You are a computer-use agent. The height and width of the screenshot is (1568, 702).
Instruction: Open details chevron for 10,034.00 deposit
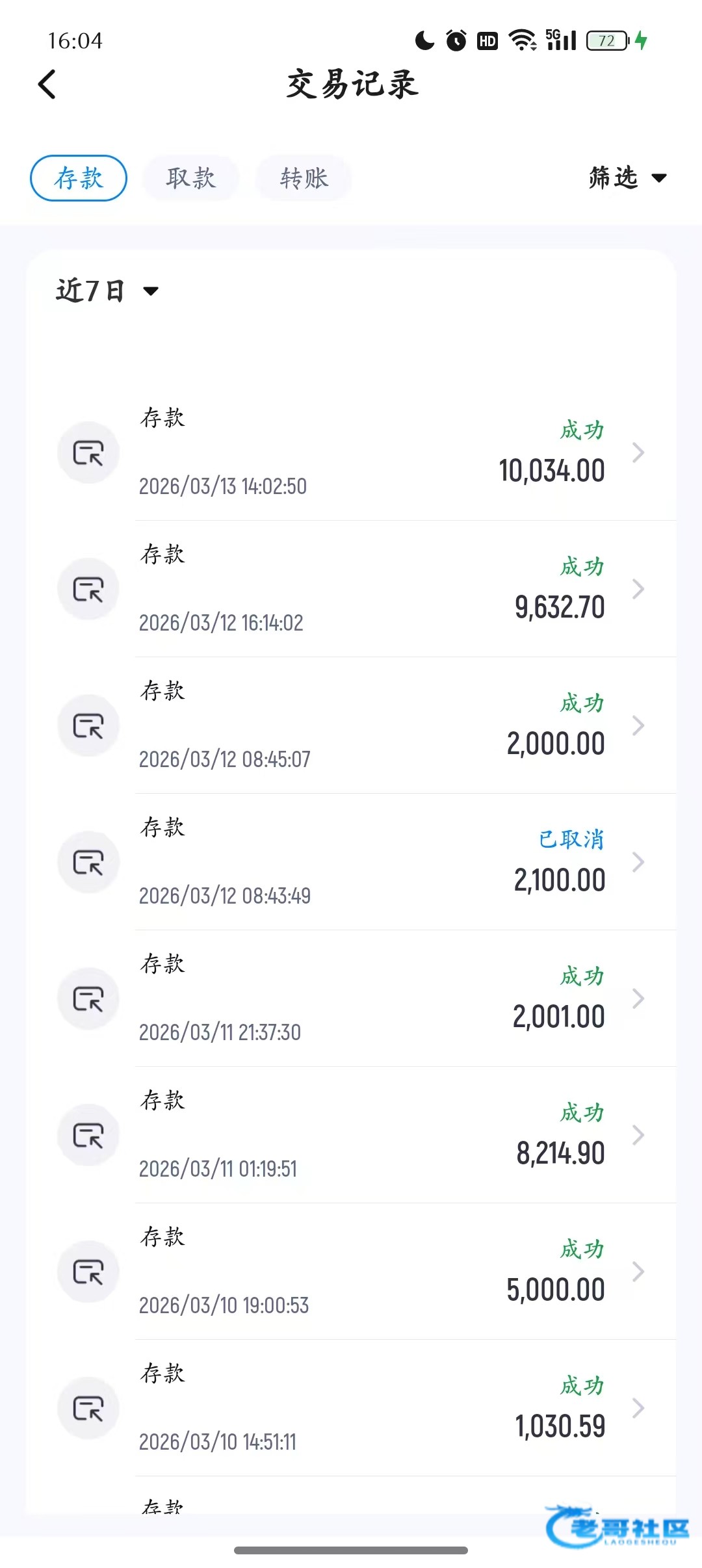tap(638, 452)
